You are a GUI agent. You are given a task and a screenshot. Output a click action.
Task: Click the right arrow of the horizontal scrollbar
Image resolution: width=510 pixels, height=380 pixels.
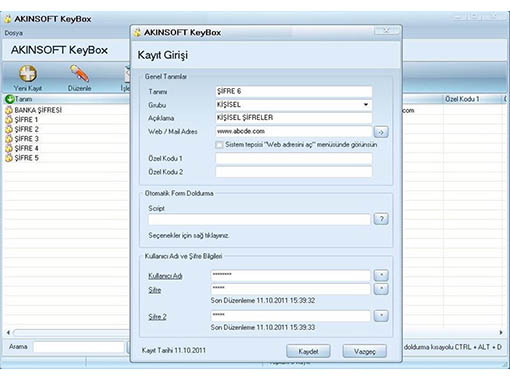point(501,332)
